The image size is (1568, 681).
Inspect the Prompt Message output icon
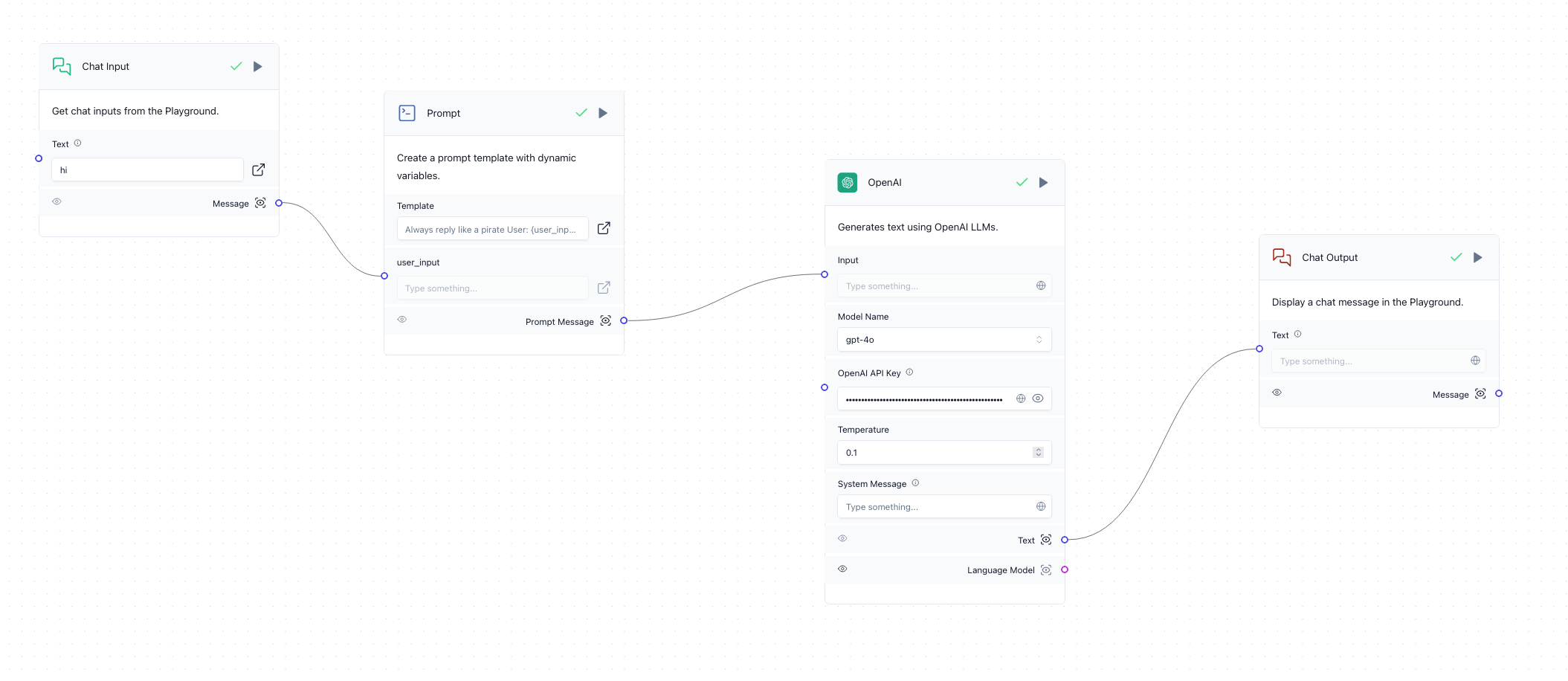(x=606, y=321)
